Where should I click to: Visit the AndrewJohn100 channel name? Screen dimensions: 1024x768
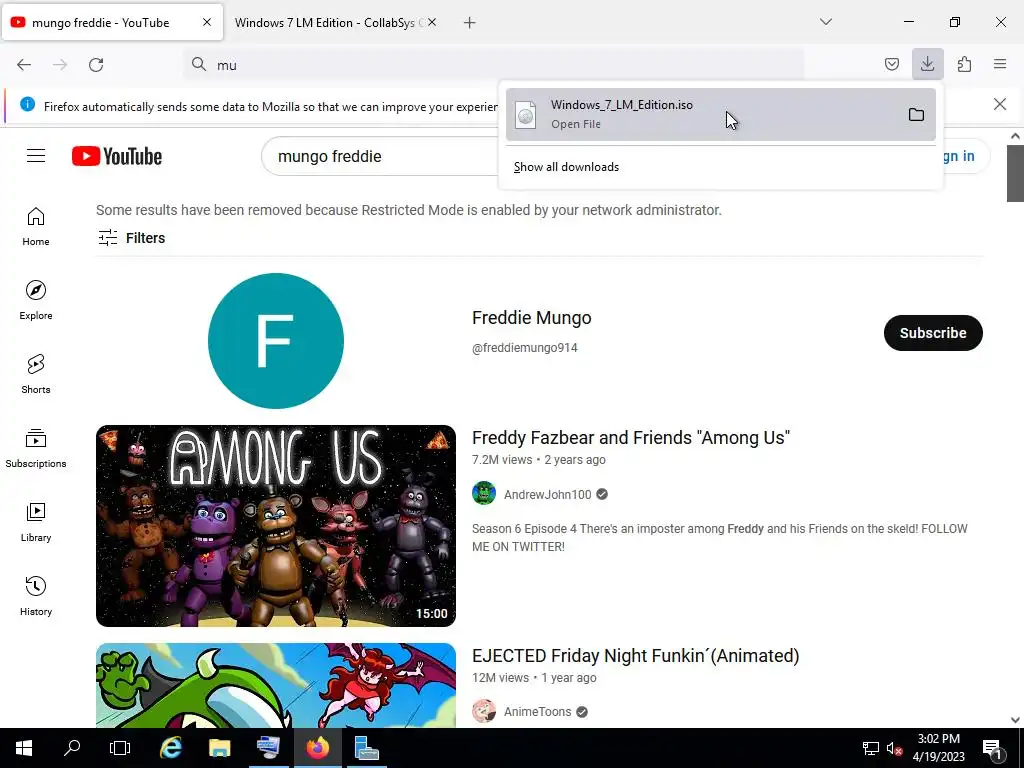tap(547, 495)
